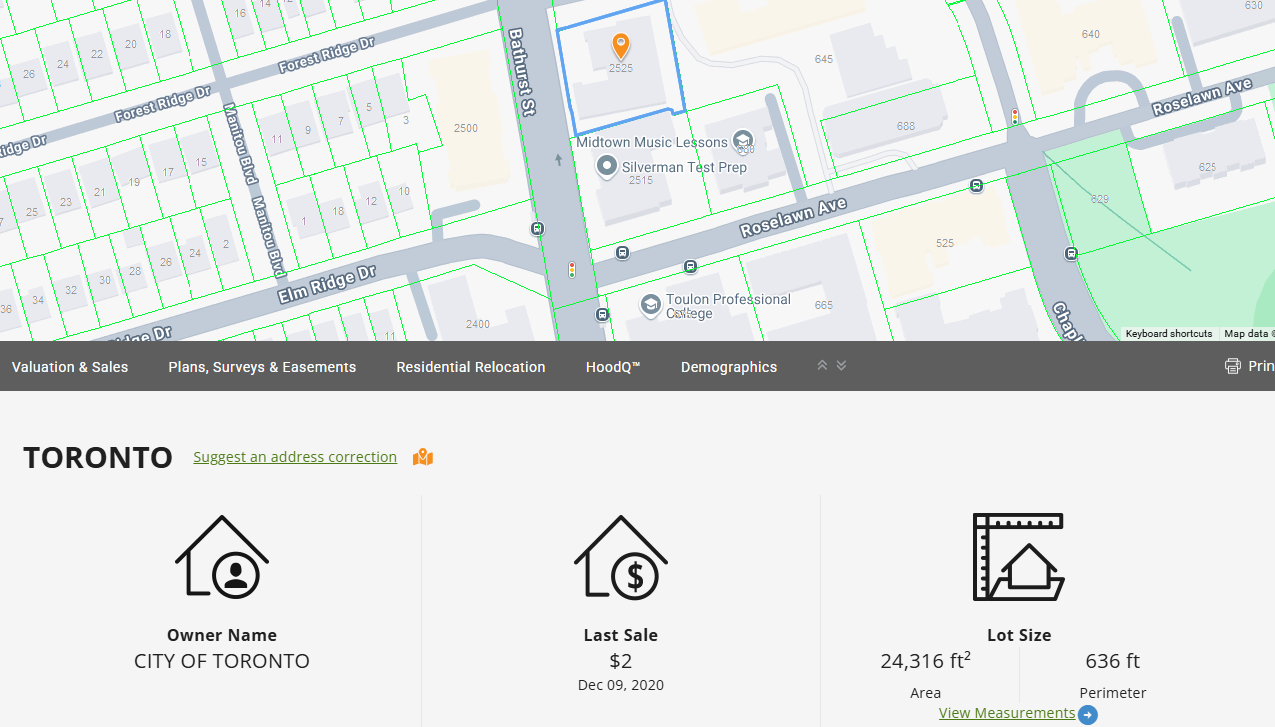Click the Suggest an address correction link
Viewport: 1275px width, 727px height.
[295, 457]
